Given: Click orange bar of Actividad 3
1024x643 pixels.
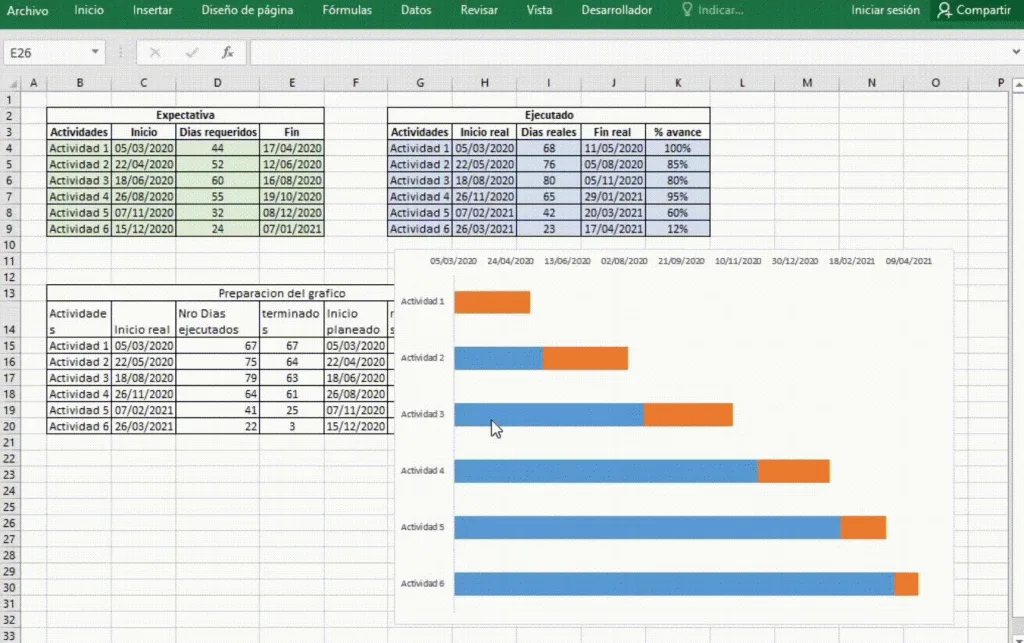Looking at the screenshot, I should 688,415.
